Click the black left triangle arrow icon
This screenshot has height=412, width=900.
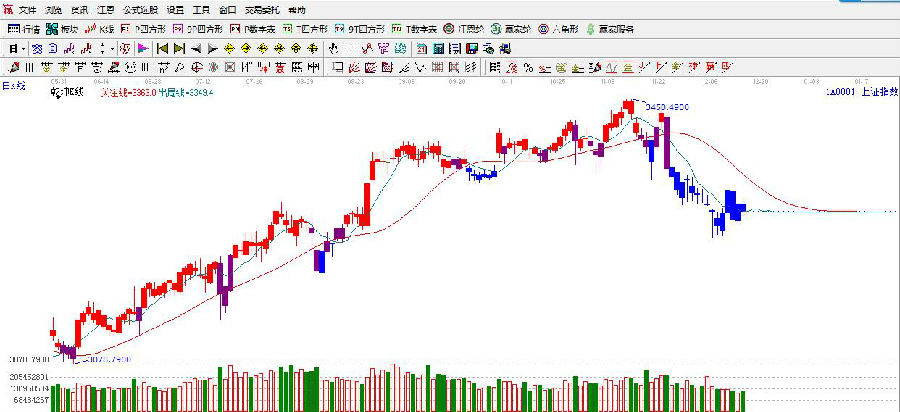pos(196,48)
